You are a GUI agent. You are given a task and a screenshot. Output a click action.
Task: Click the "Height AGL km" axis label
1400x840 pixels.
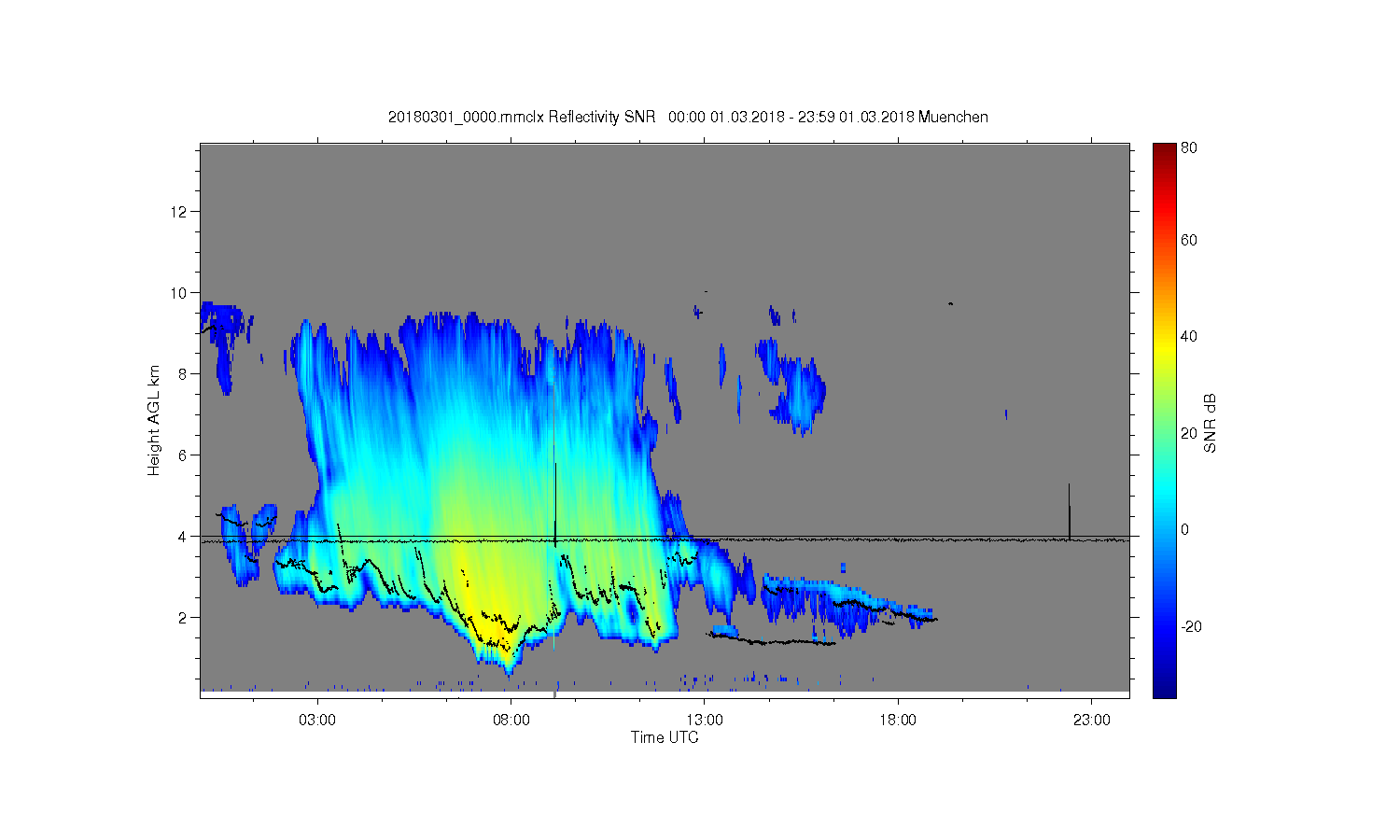(x=154, y=420)
